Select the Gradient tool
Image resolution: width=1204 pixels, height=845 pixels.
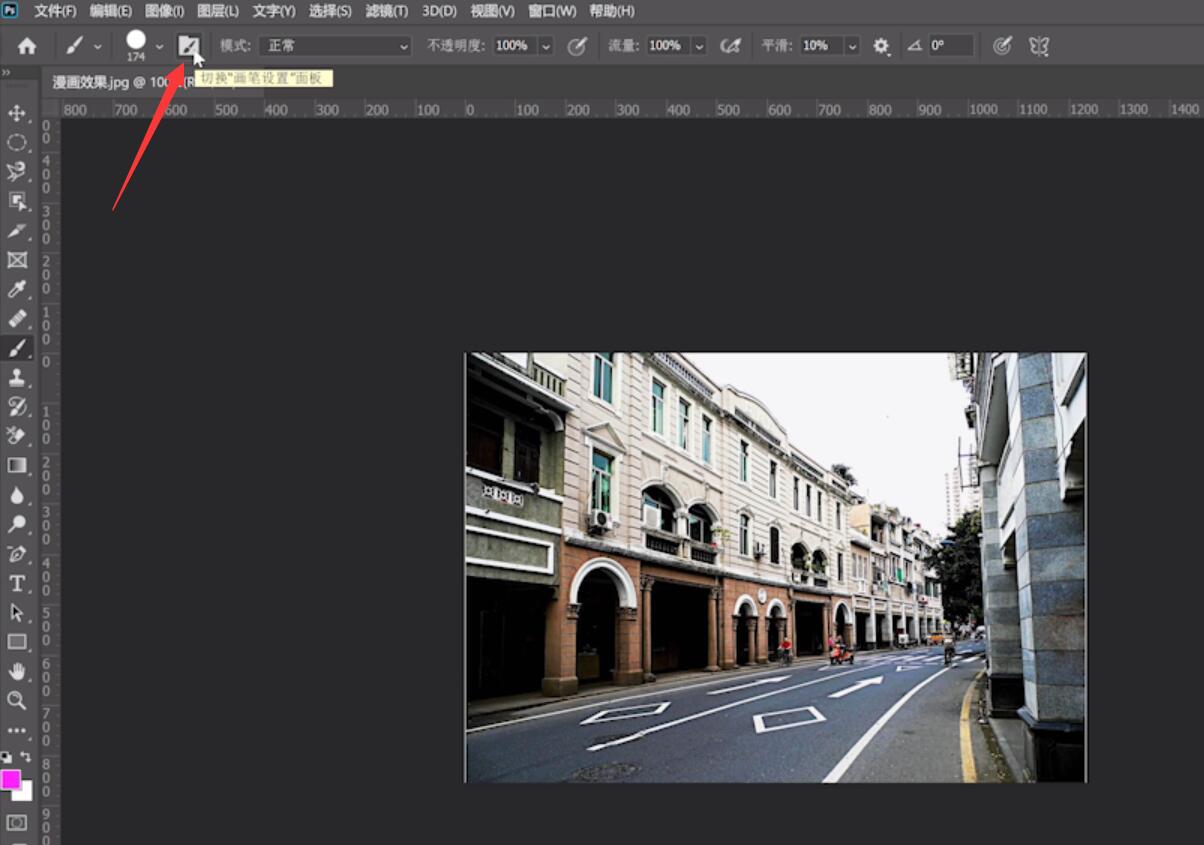pos(17,465)
